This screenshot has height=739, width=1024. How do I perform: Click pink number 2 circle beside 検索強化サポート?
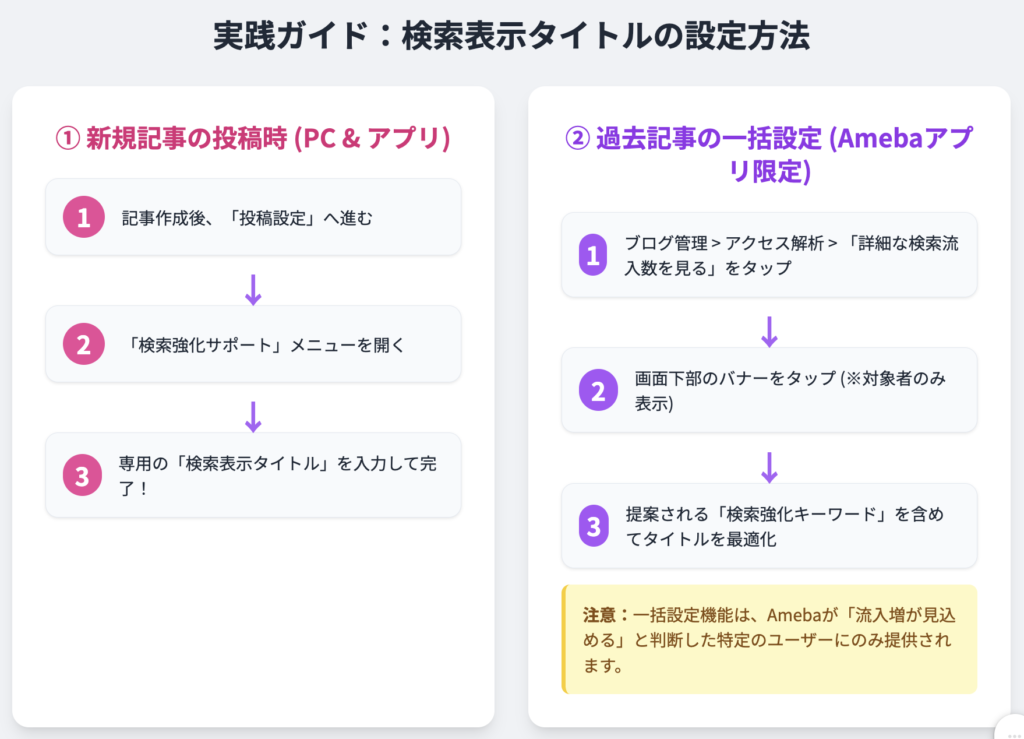[84, 344]
